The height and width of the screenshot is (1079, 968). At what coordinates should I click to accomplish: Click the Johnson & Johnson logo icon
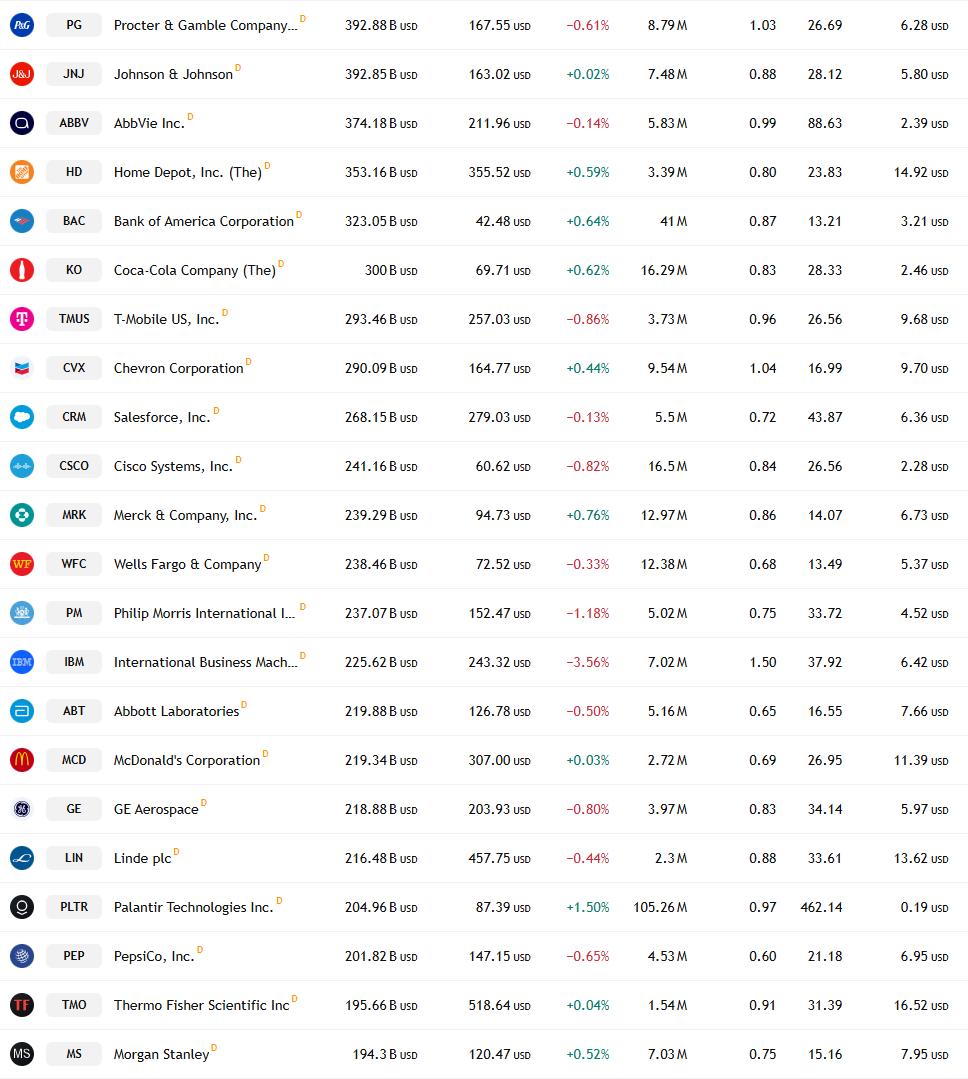[x=22, y=74]
